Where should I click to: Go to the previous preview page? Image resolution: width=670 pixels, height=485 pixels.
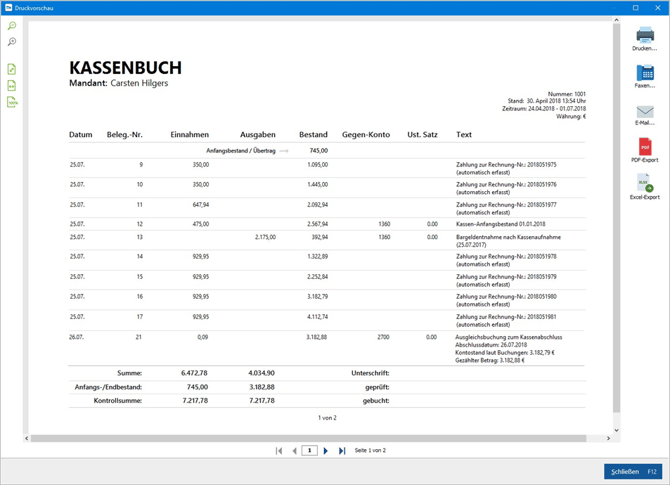[x=294, y=451]
